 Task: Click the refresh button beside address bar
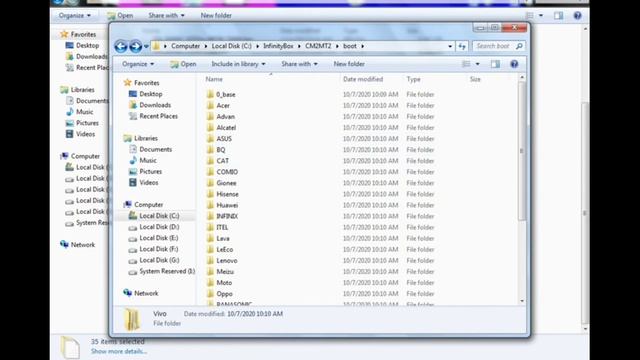(462, 46)
